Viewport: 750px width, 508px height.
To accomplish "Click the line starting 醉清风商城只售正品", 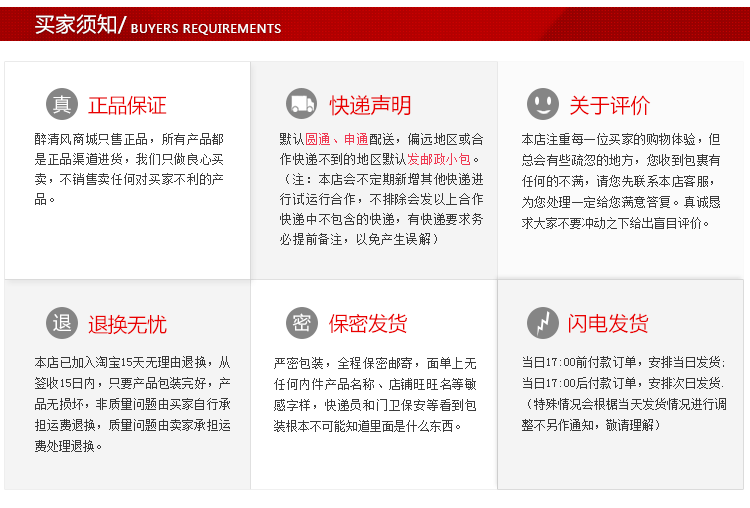I will [x=129, y=139].
